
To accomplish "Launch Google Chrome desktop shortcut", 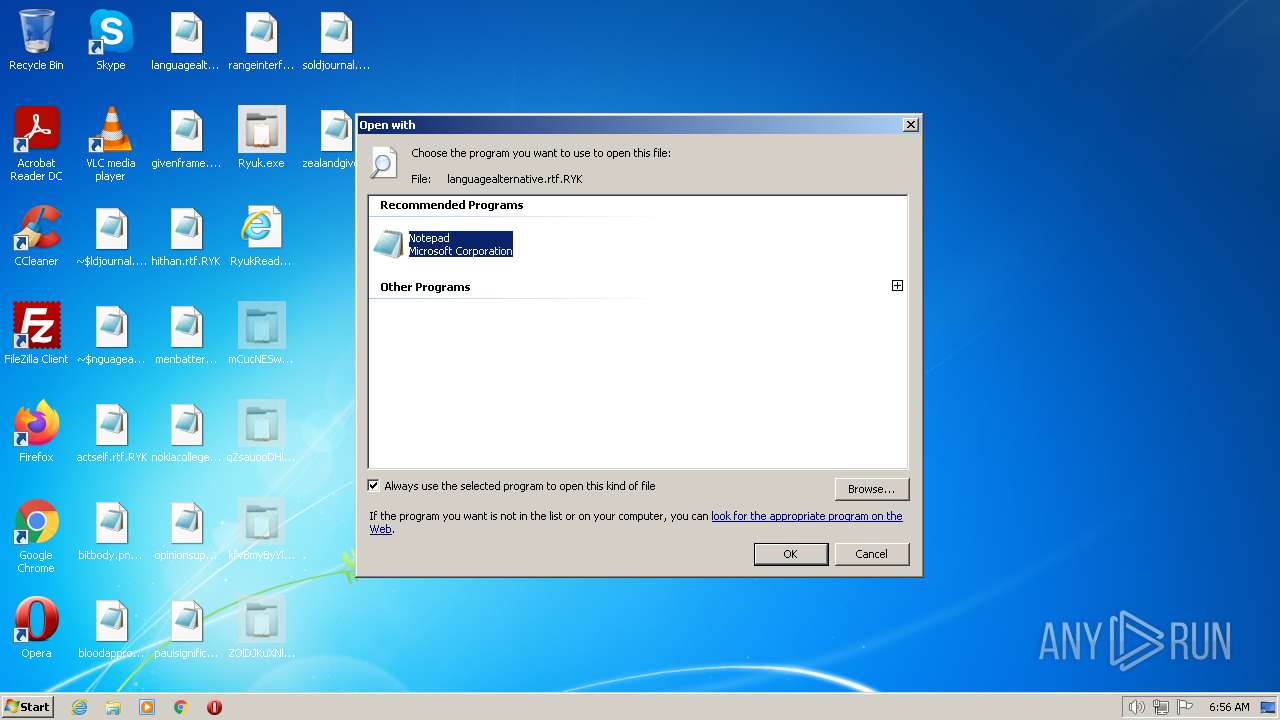I will pos(36,535).
